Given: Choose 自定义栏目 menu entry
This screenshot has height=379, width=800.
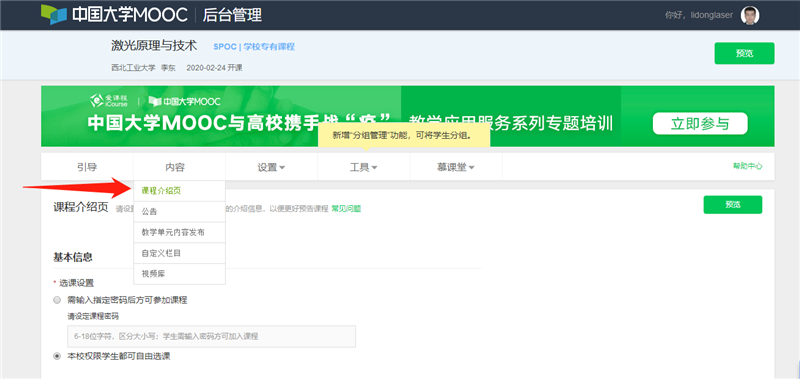Looking at the screenshot, I should point(179,253).
